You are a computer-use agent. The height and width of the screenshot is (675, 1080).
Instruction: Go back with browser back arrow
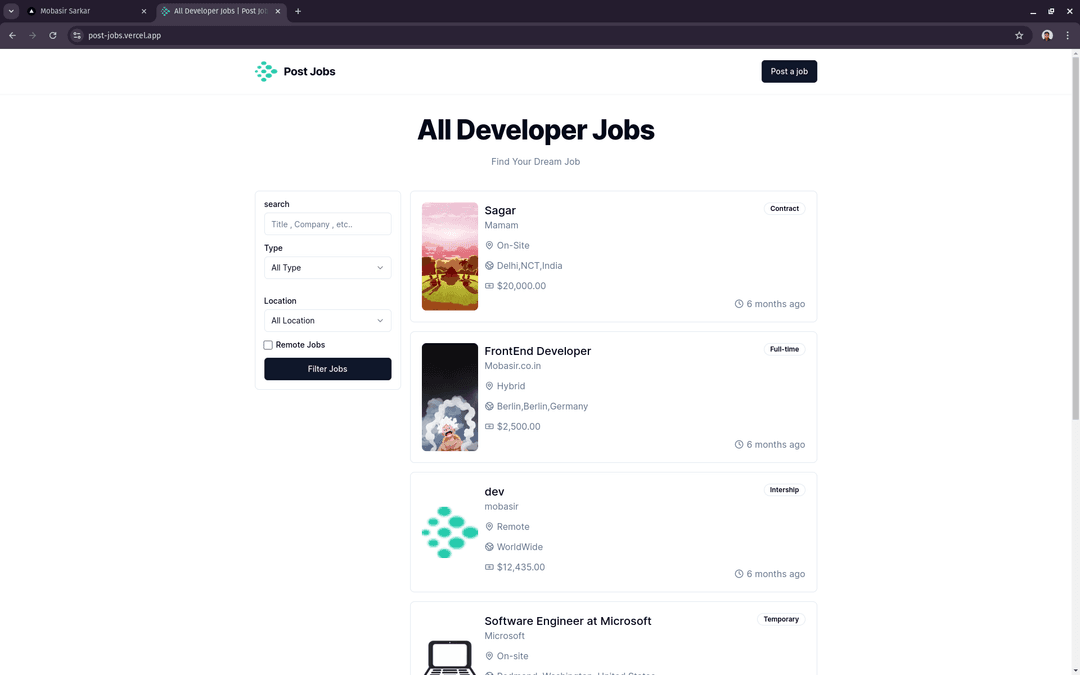coord(12,35)
